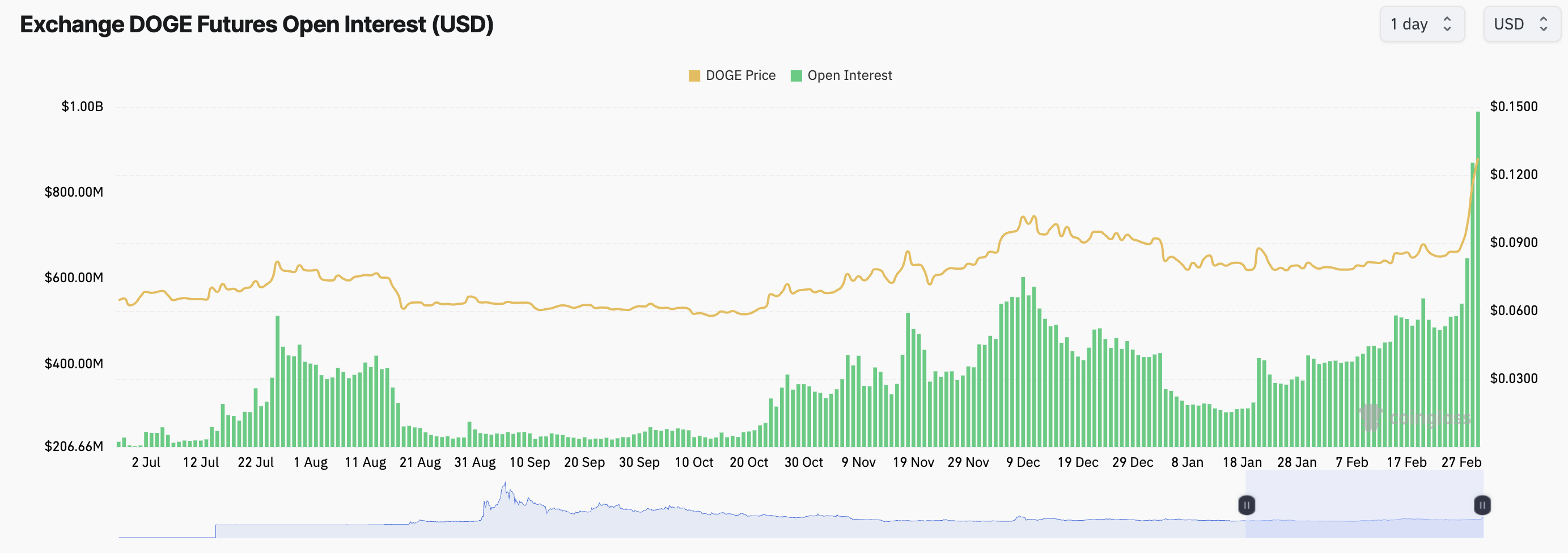Screen dimensions: 1568x553
Task: Click the $400.00M left axis label
Action: click(x=74, y=364)
